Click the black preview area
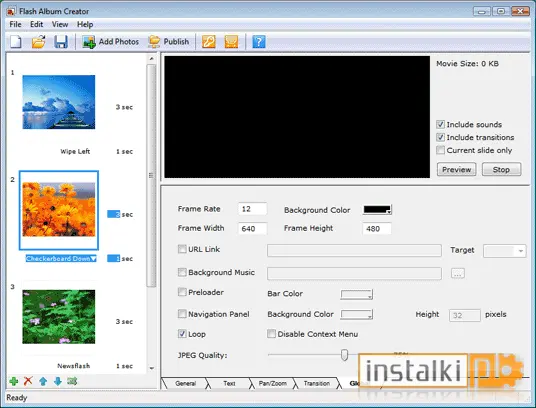Viewport: 536px width, 408px height. [x=297, y=117]
